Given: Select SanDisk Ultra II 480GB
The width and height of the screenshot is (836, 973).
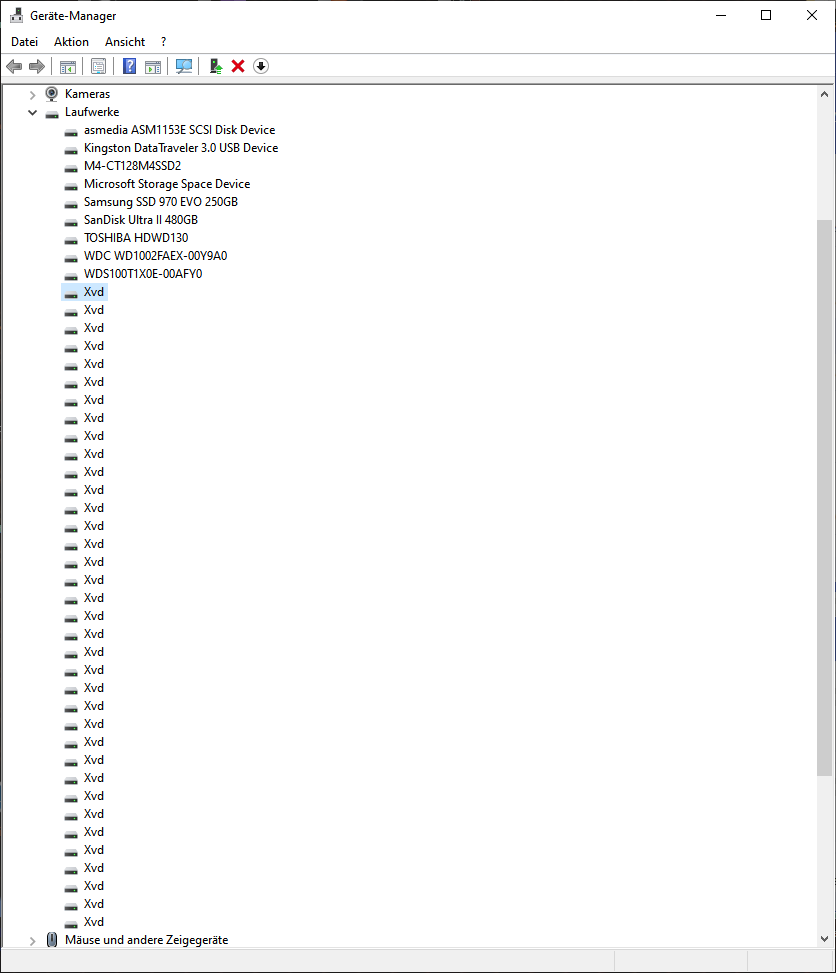Looking at the screenshot, I should tap(141, 220).
